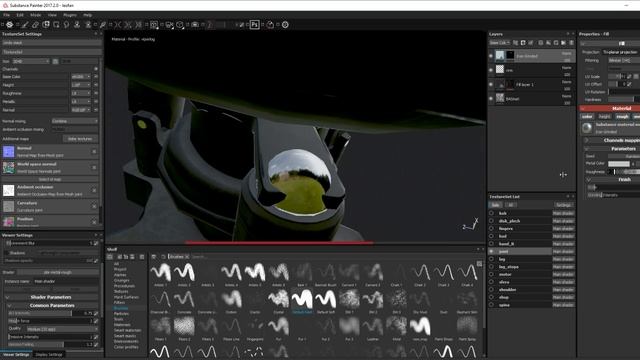Open the Size 2048 dropdown
Image resolution: width=640 pixels, height=360 pixels.
[x=31, y=61]
